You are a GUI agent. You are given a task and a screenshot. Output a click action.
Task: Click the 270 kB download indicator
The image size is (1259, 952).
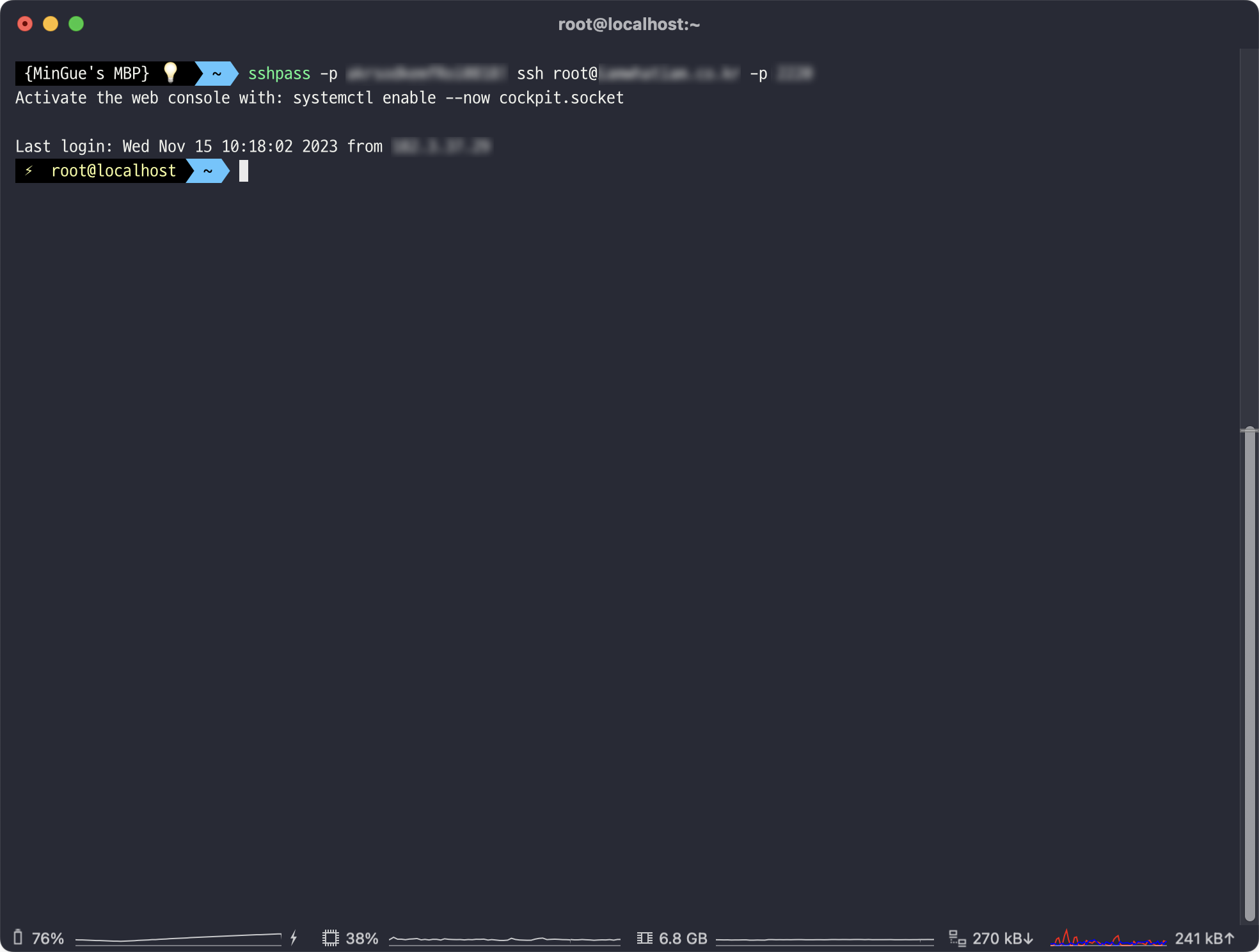[x=1002, y=938]
